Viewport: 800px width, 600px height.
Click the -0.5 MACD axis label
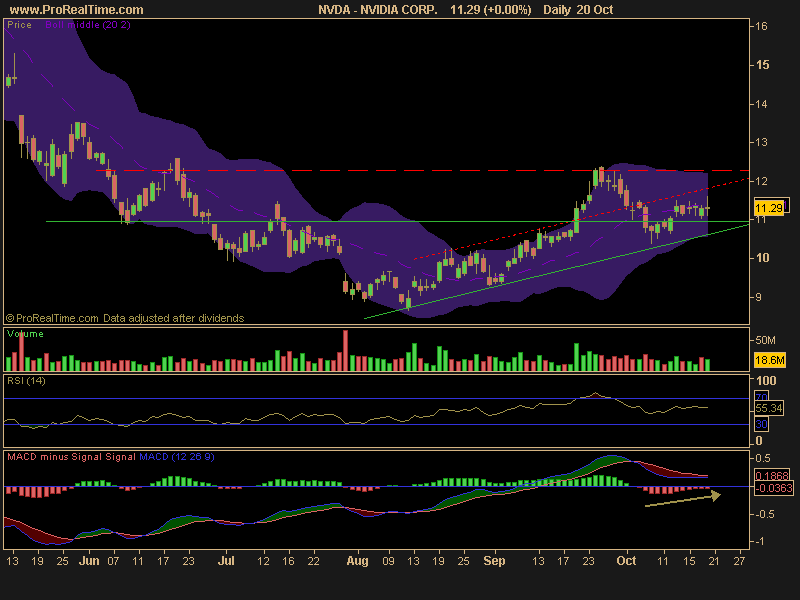coord(765,514)
